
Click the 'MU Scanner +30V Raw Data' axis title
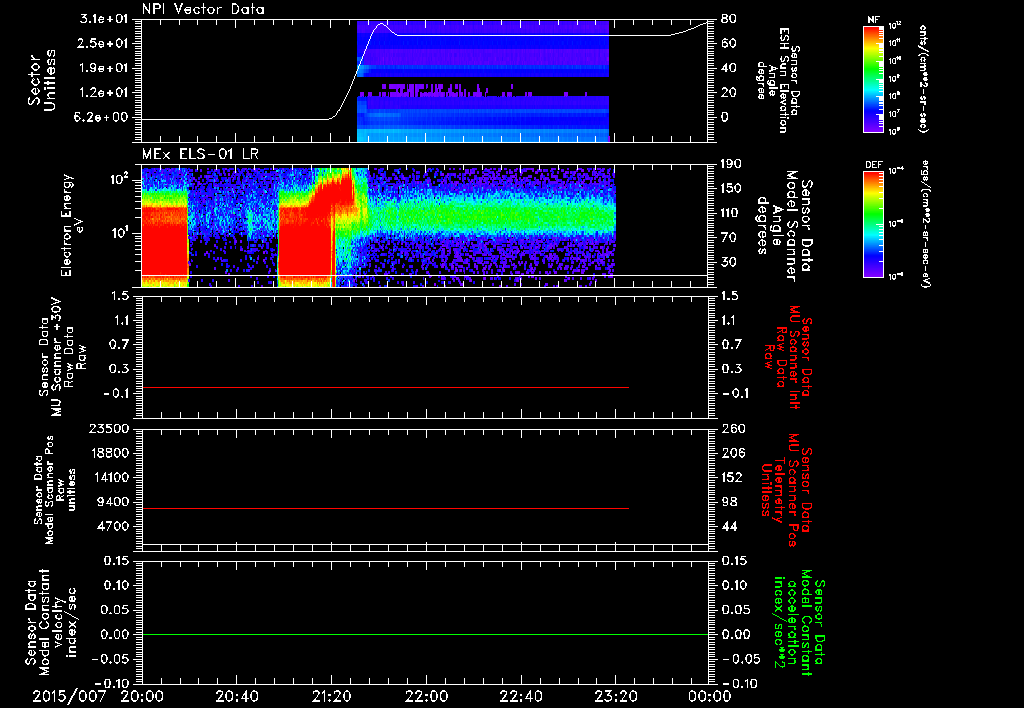[62, 357]
